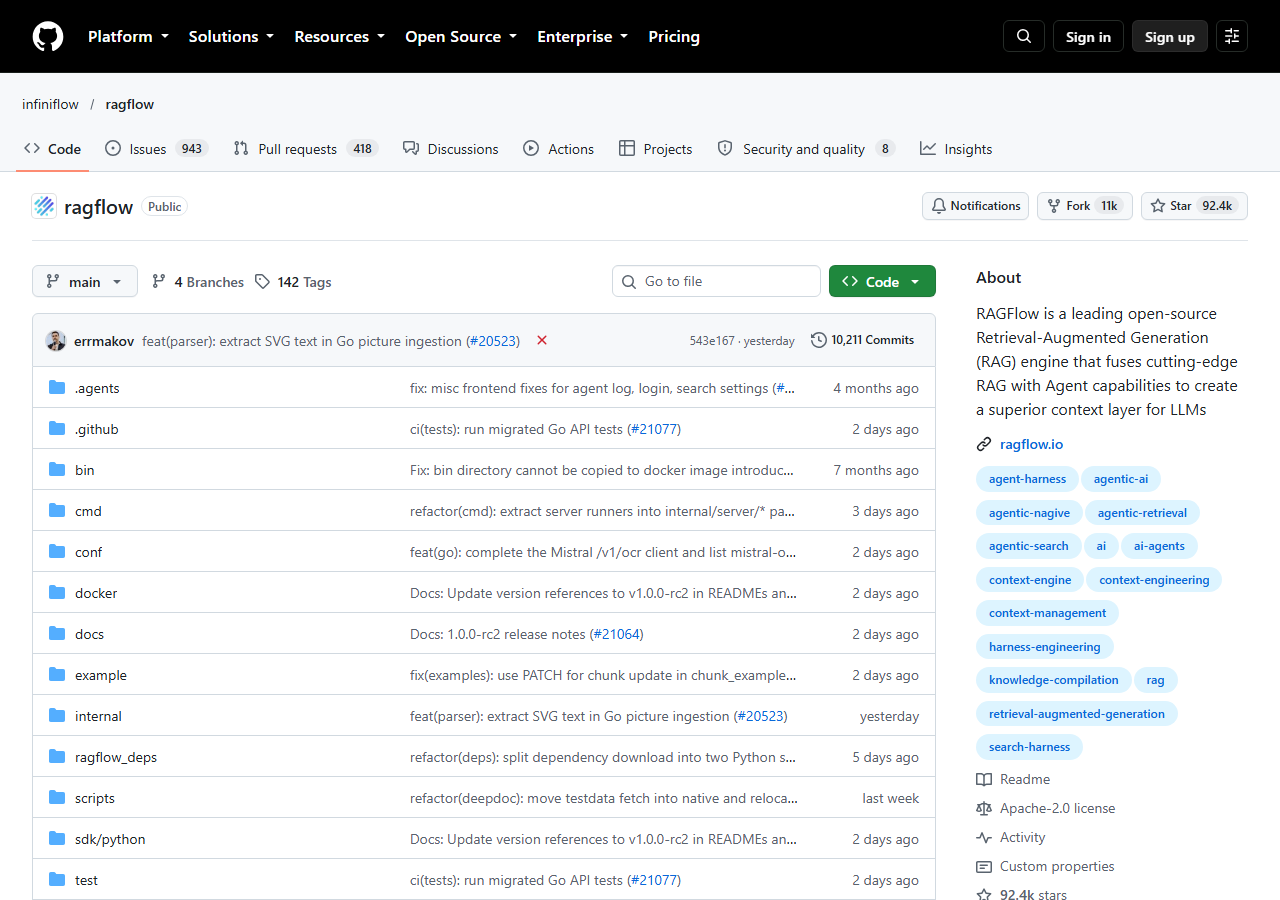Click the Activity pulse icon
Screen dimensions: 1280x900
[984, 838]
